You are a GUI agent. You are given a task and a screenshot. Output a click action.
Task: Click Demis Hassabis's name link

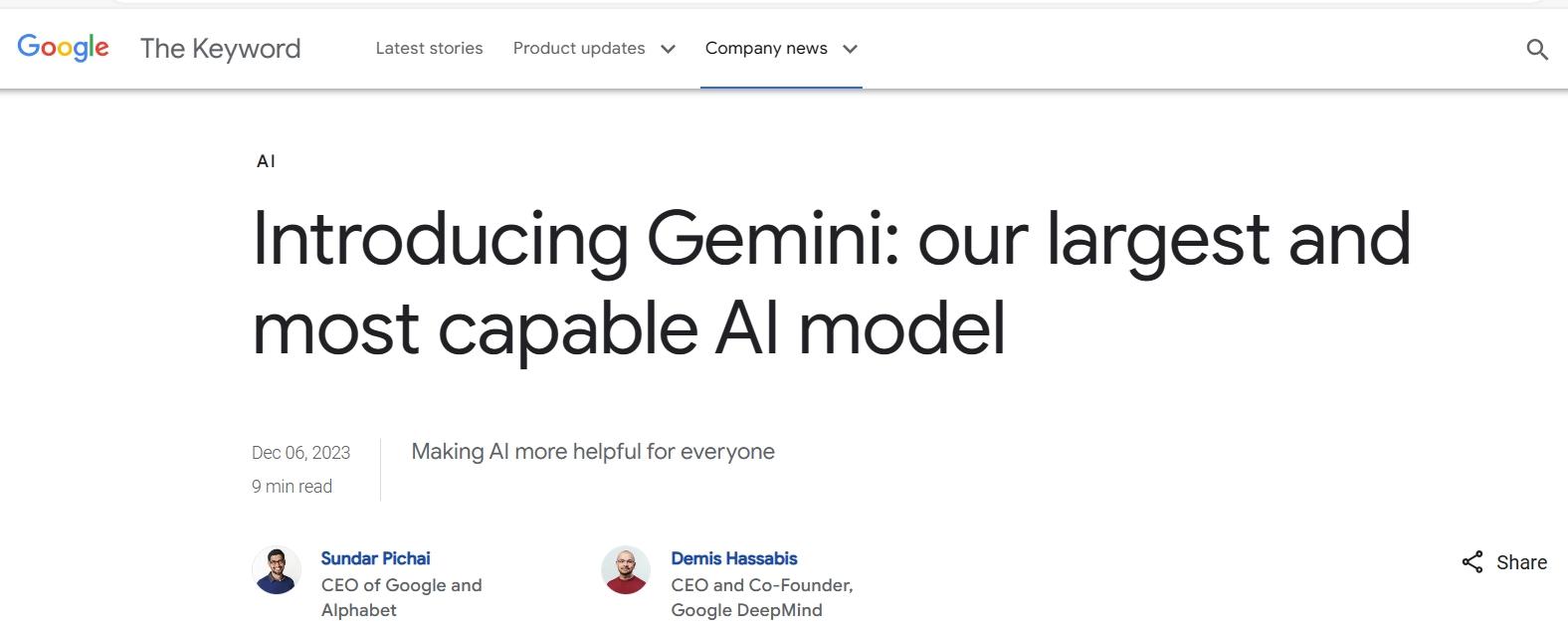pyautogui.click(x=735, y=557)
